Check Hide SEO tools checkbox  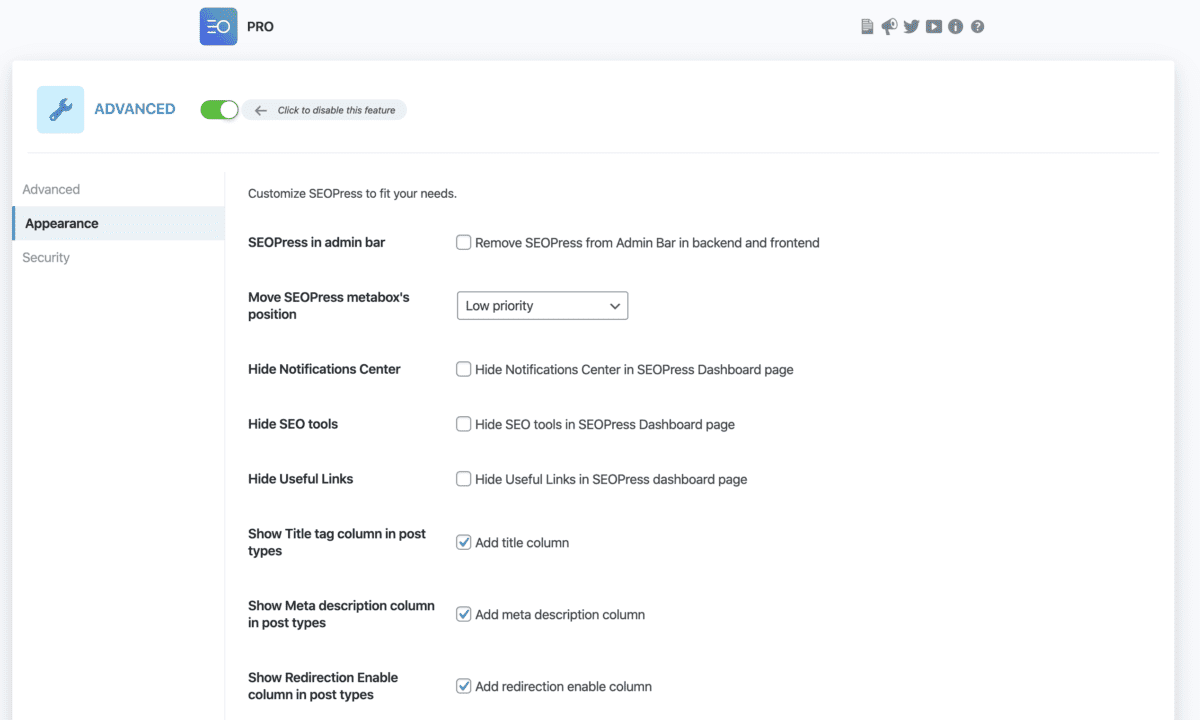(464, 424)
